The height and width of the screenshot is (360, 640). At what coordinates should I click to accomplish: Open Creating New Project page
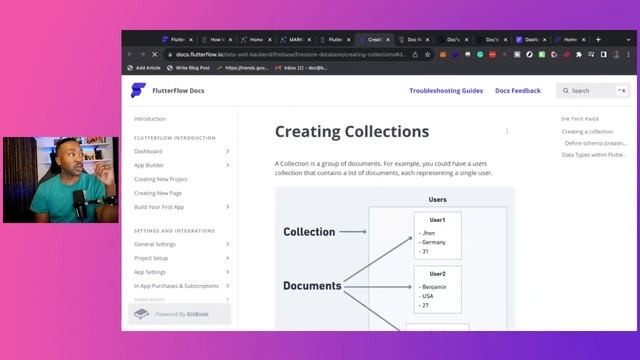pos(160,179)
